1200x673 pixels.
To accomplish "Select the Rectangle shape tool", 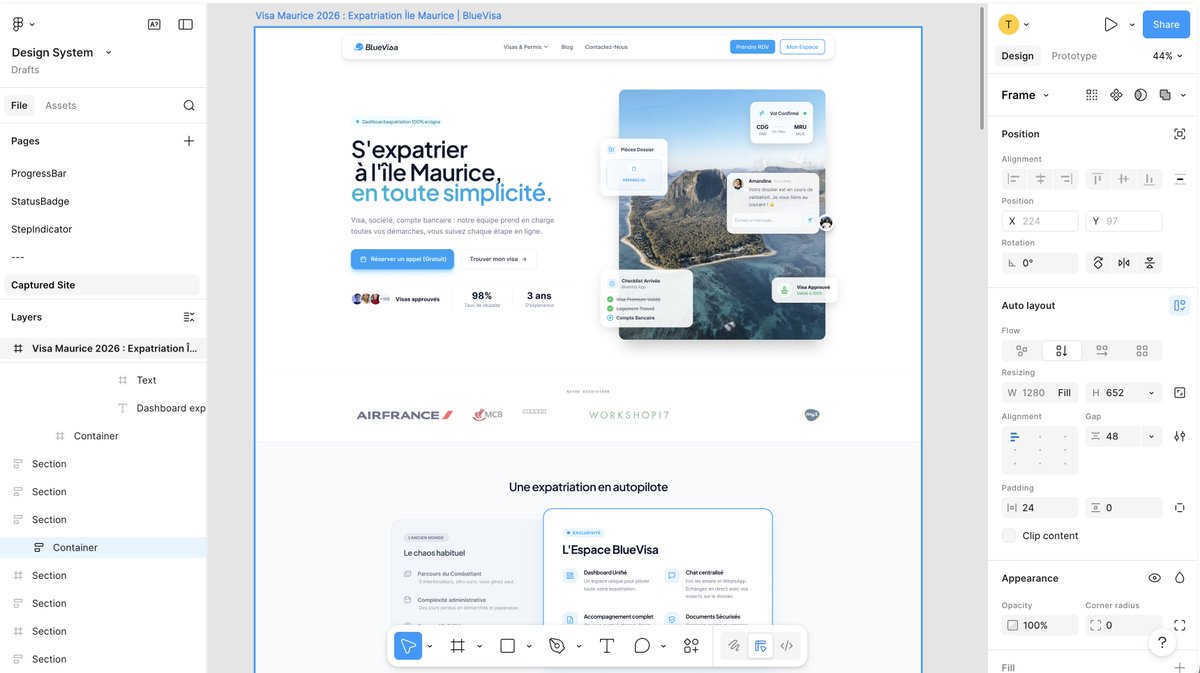I will click(x=507, y=646).
